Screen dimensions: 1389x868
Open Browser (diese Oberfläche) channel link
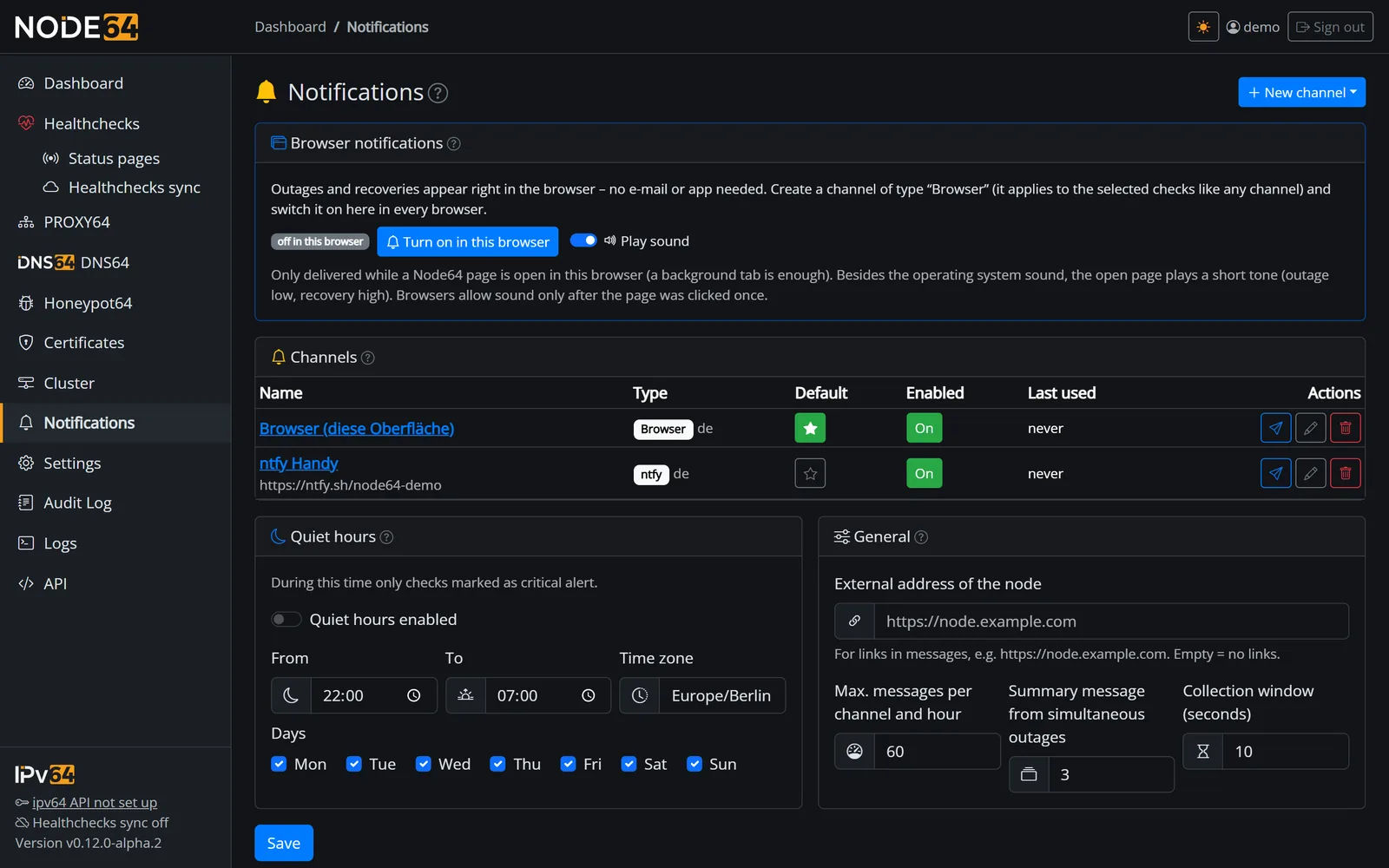(357, 428)
